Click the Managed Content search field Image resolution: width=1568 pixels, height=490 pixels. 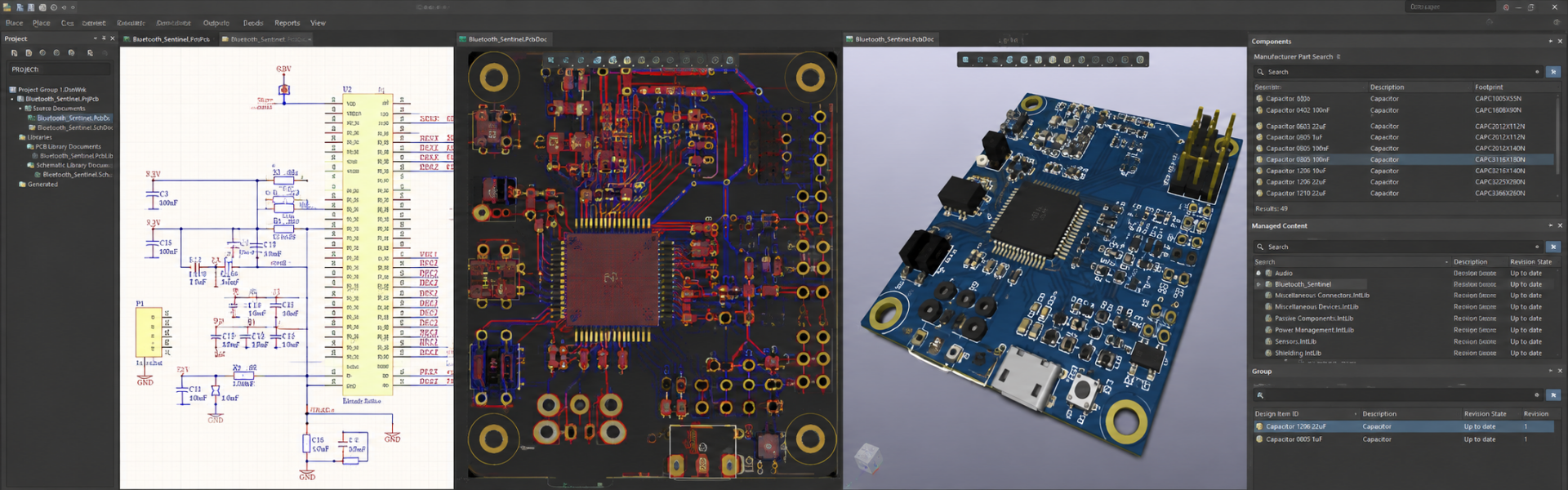[x=1399, y=247]
